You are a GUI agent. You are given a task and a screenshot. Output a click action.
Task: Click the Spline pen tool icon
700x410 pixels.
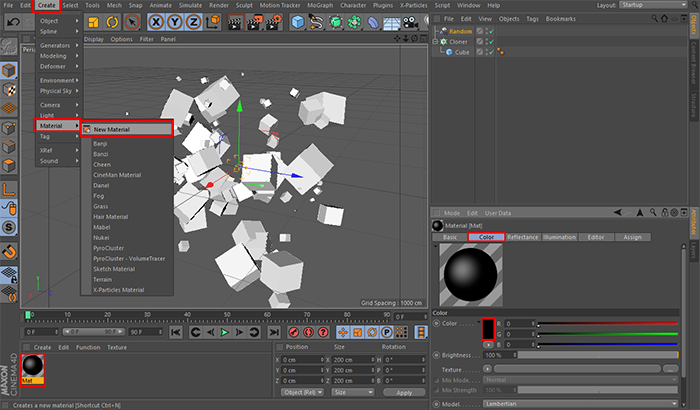tap(317, 22)
